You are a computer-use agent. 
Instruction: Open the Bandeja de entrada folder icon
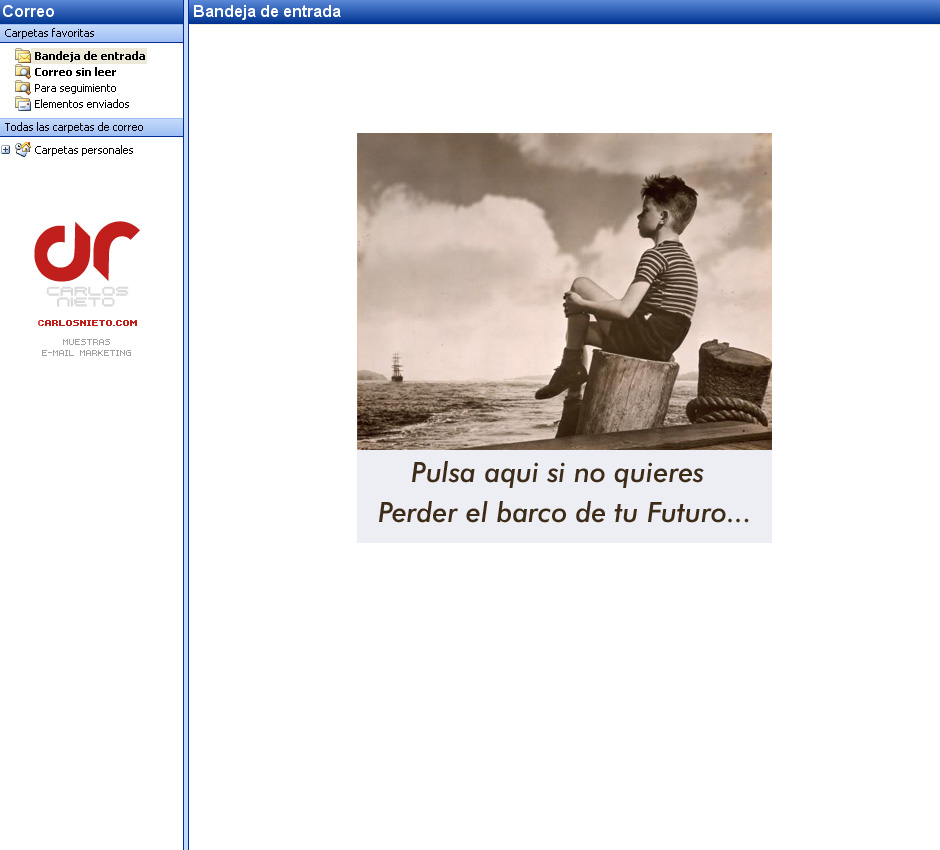click(23, 56)
